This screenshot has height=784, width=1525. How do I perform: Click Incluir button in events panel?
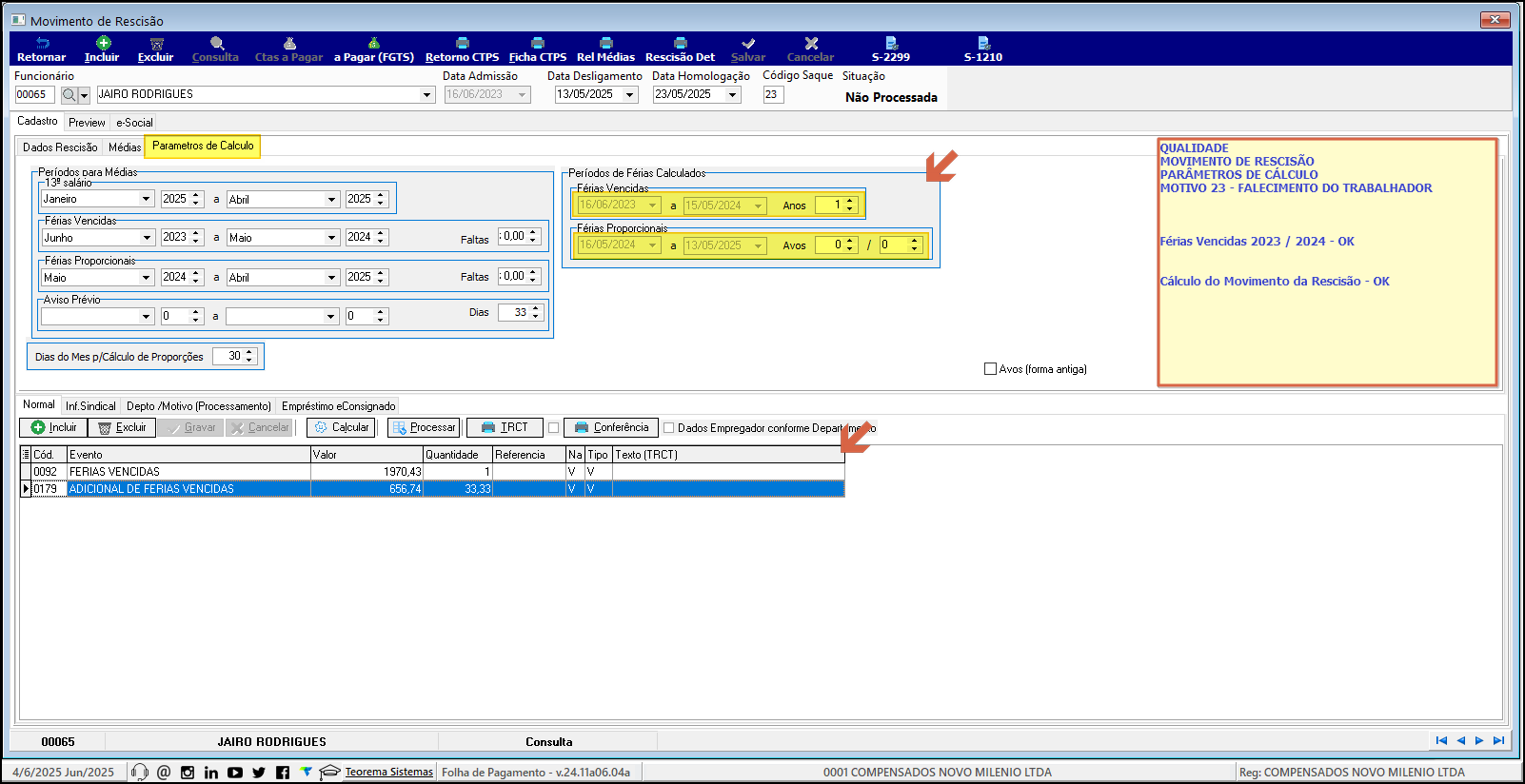pyautogui.click(x=53, y=428)
